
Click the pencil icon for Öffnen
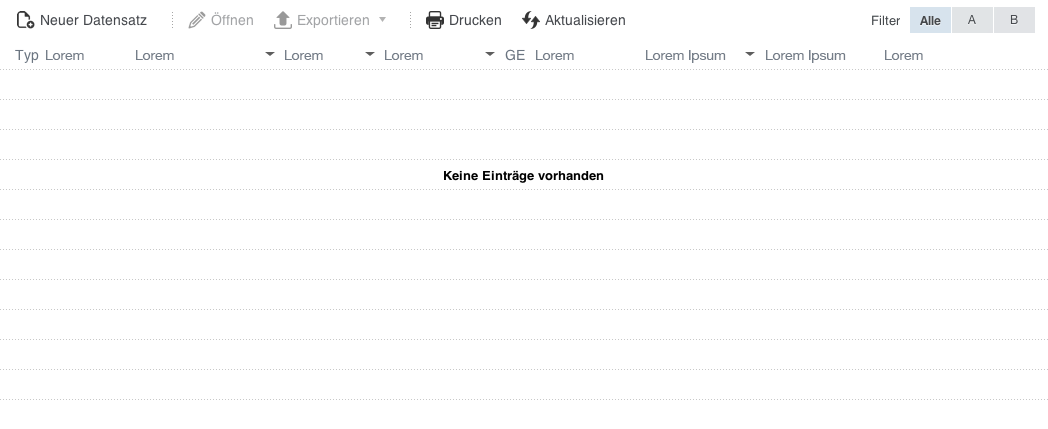(197, 20)
